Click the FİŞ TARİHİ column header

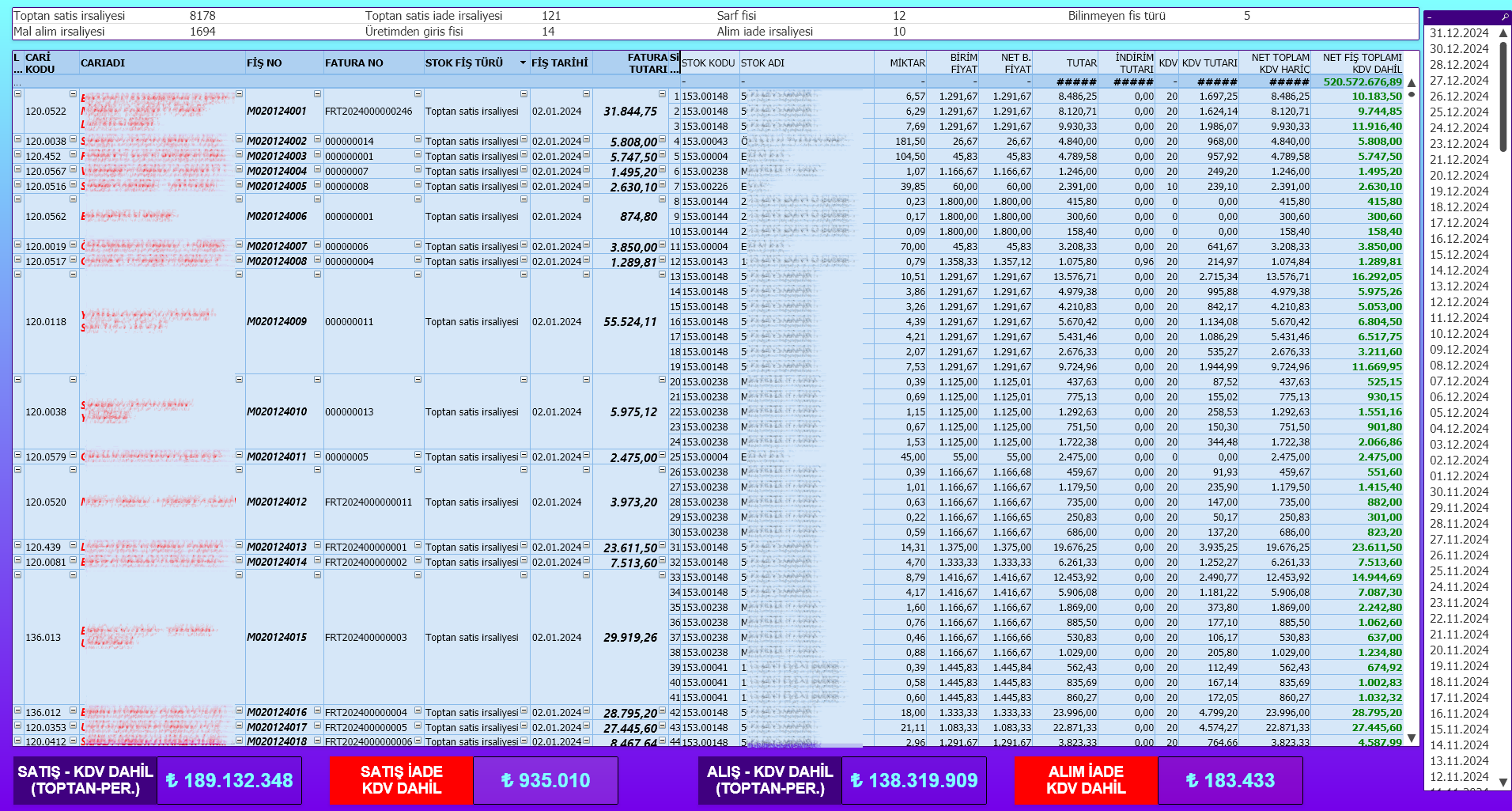tap(559, 63)
